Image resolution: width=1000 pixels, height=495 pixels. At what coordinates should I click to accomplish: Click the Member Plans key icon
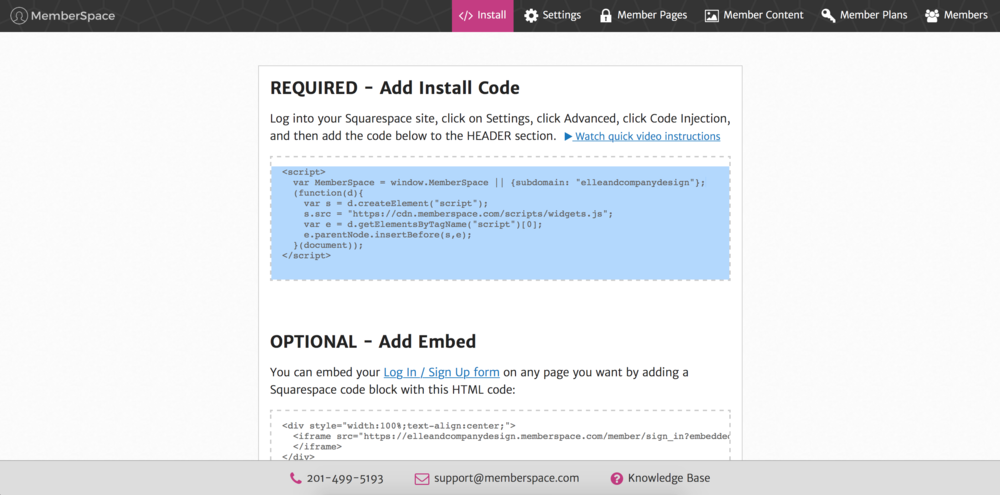pyautogui.click(x=828, y=15)
